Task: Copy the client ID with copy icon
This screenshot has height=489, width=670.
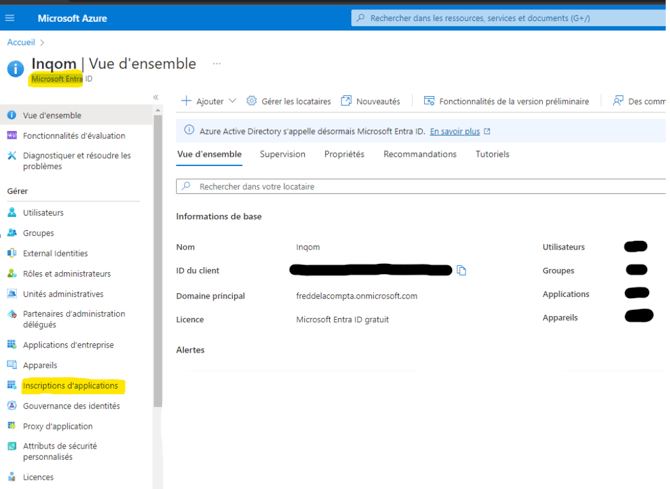Action: [461, 270]
